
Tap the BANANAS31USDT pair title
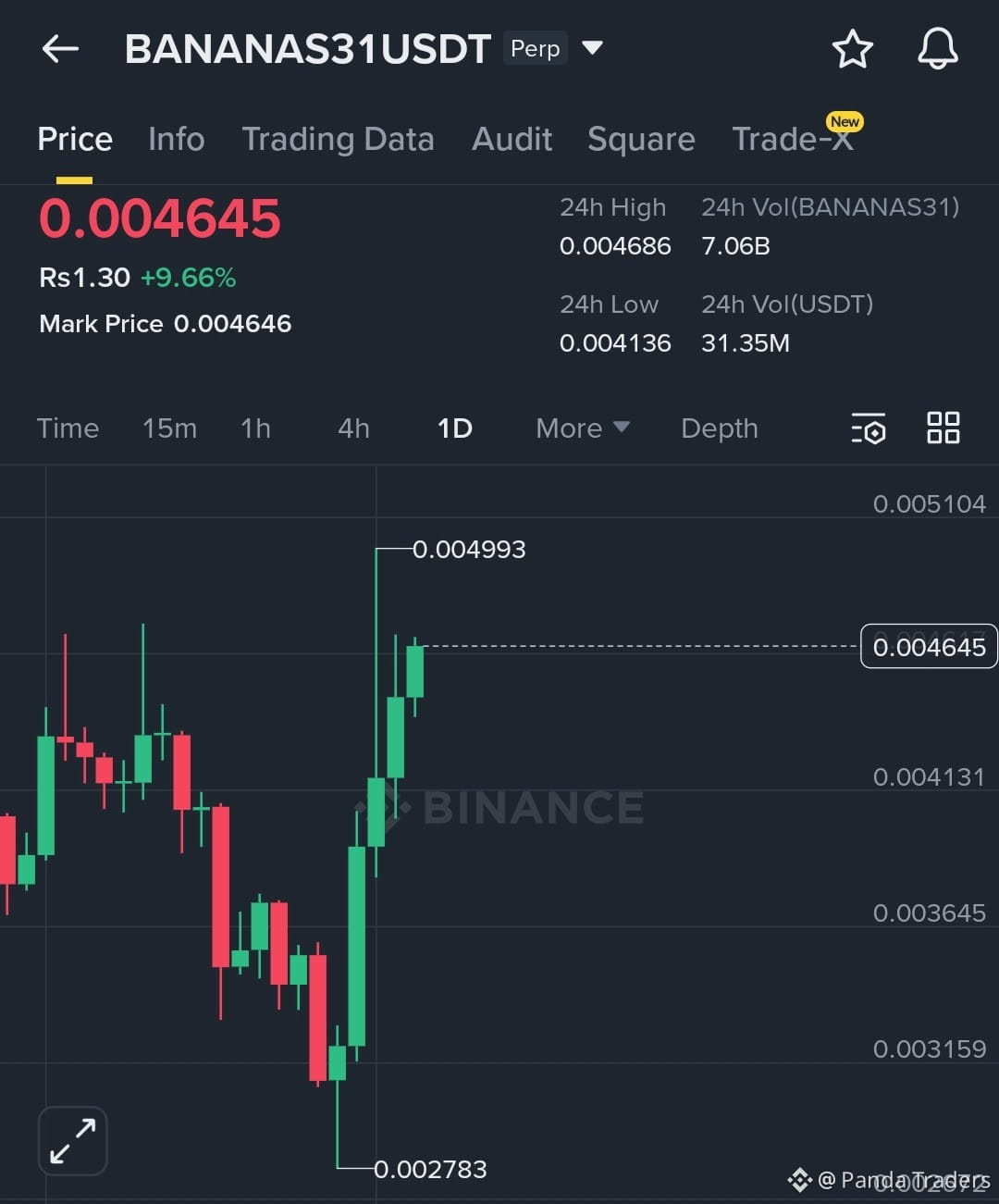coord(307,49)
